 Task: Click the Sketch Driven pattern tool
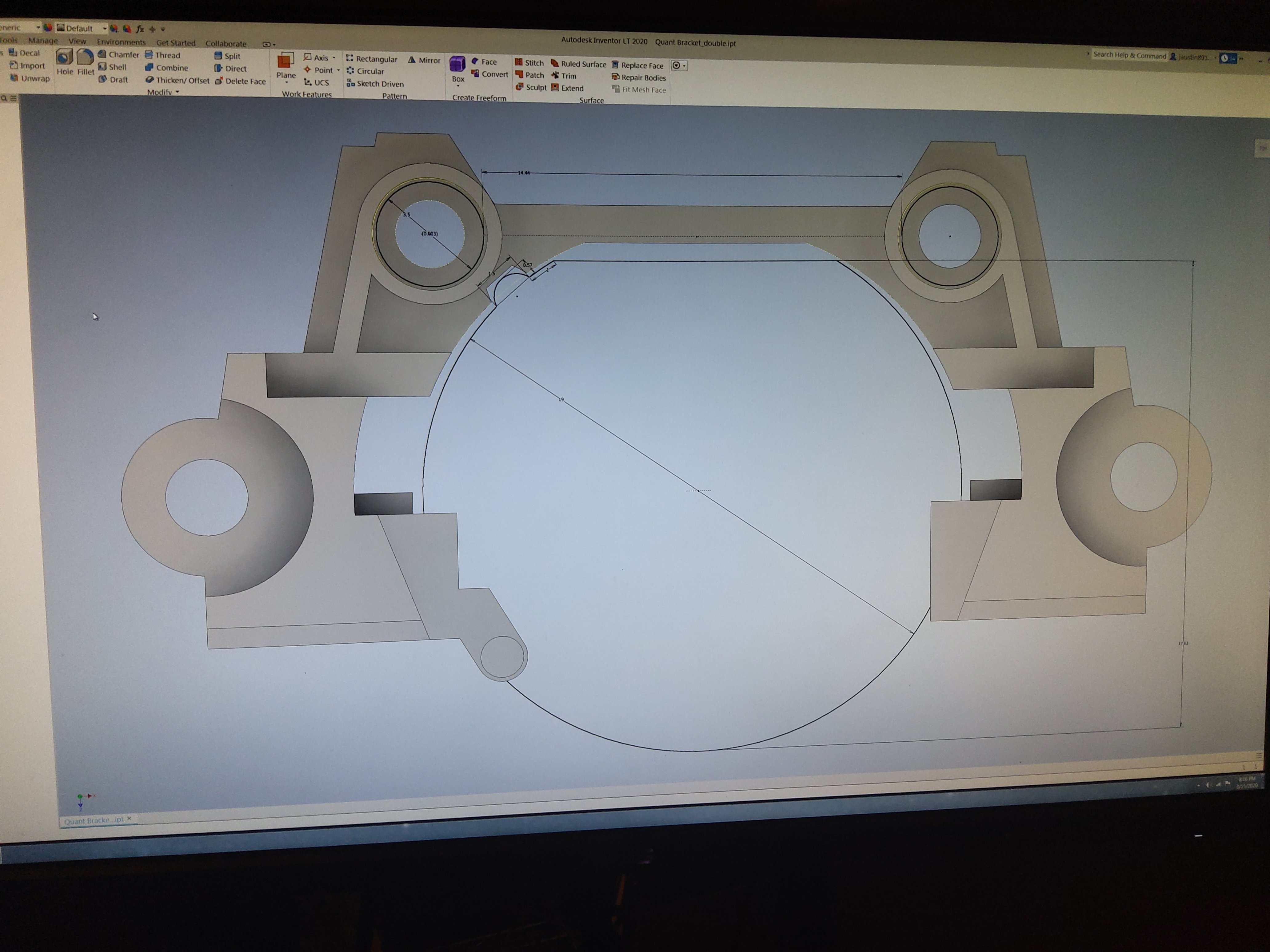pos(375,84)
